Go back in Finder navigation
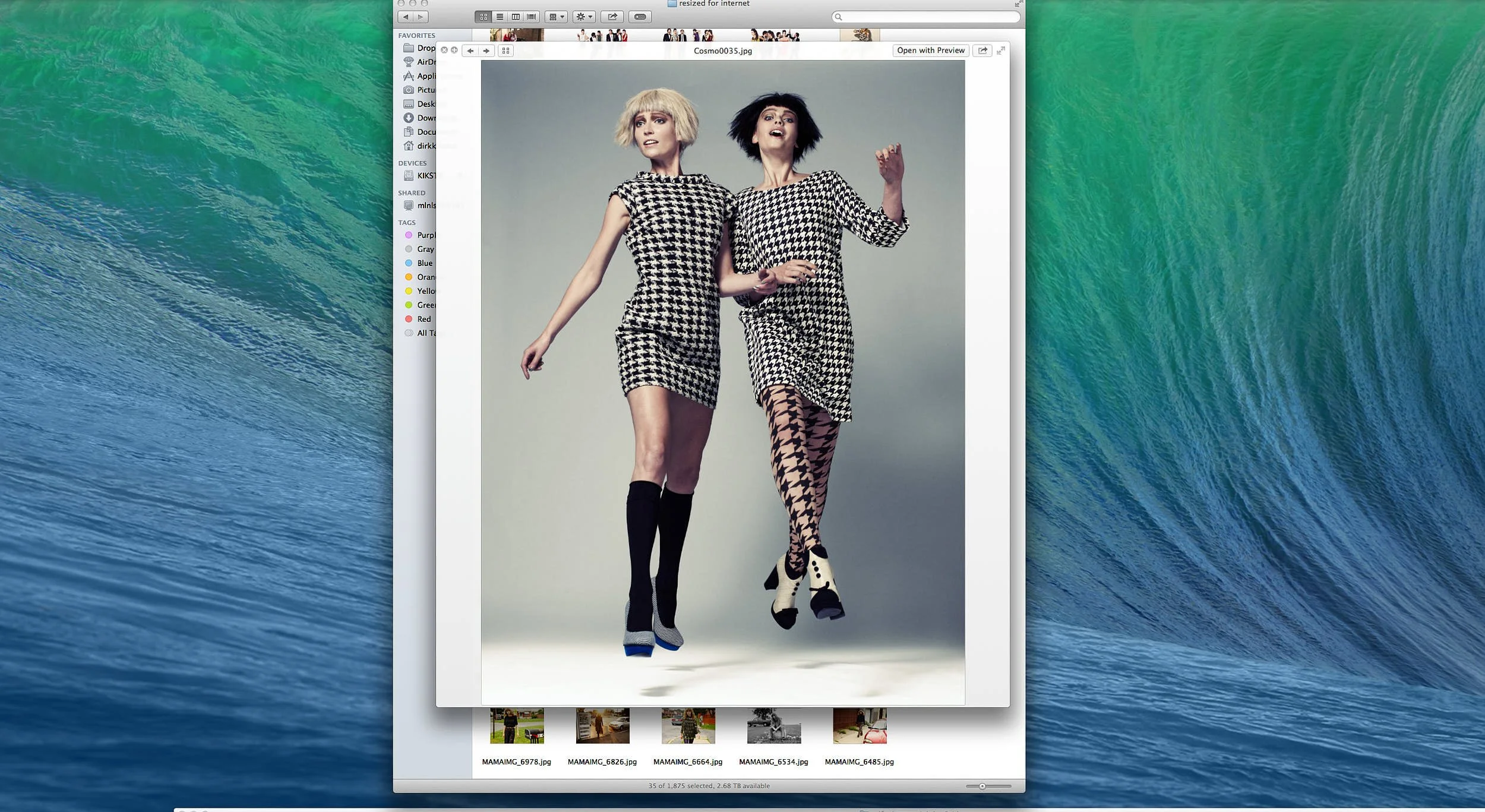This screenshot has height=812, width=1485. coord(406,17)
